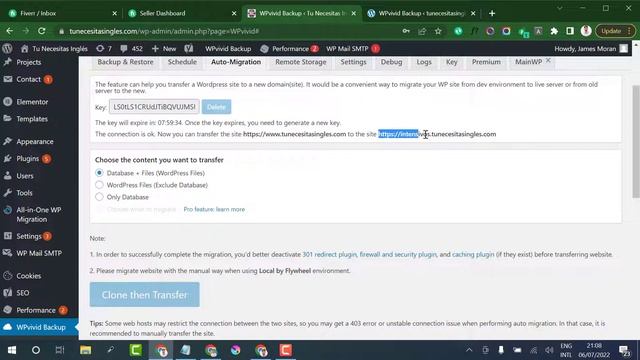This screenshot has width=640, height=360.
Task: Switch to the Settings tab in WPvivid
Action: [353, 62]
